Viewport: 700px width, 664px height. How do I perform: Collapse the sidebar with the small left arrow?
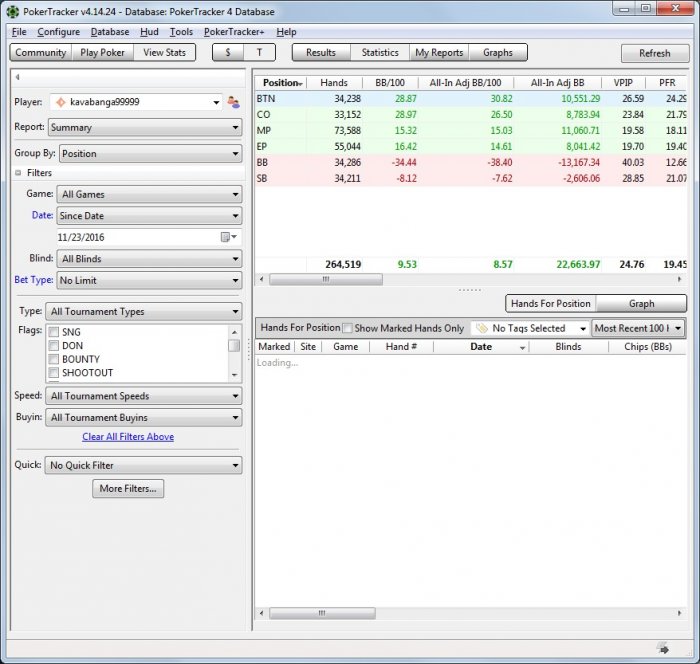click(17, 77)
